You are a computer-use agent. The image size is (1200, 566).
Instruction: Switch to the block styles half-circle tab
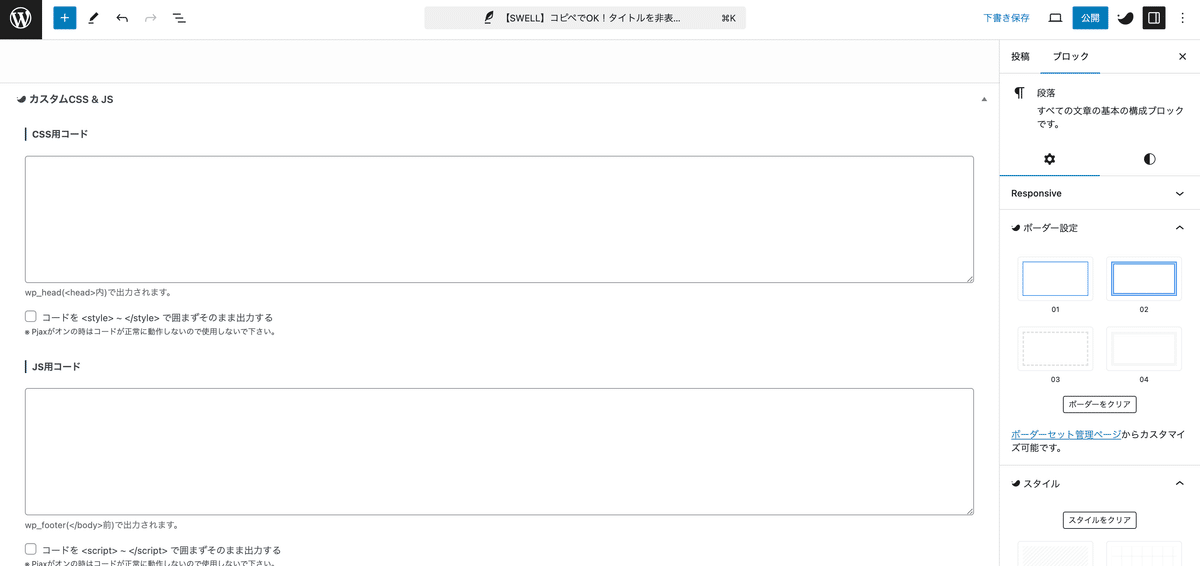click(1149, 159)
